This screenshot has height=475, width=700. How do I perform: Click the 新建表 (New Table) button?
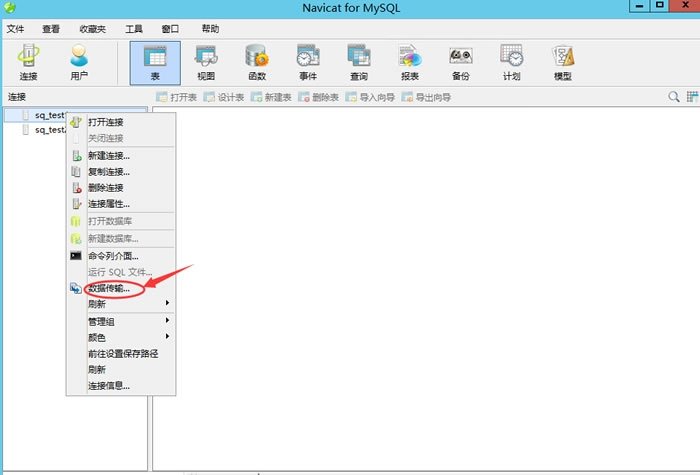click(271, 97)
